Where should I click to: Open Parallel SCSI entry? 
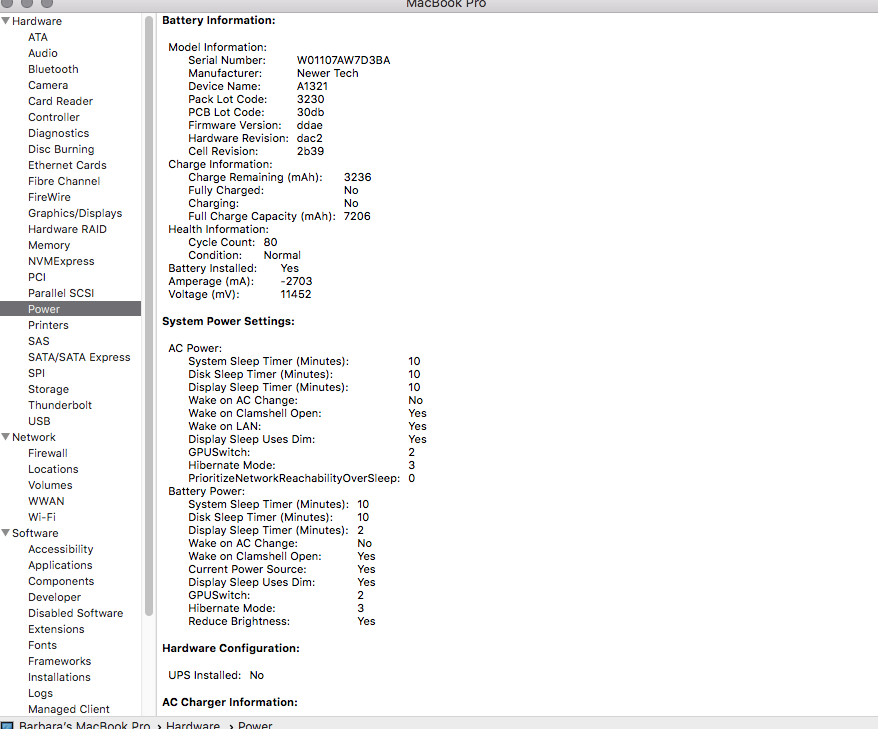point(61,293)
